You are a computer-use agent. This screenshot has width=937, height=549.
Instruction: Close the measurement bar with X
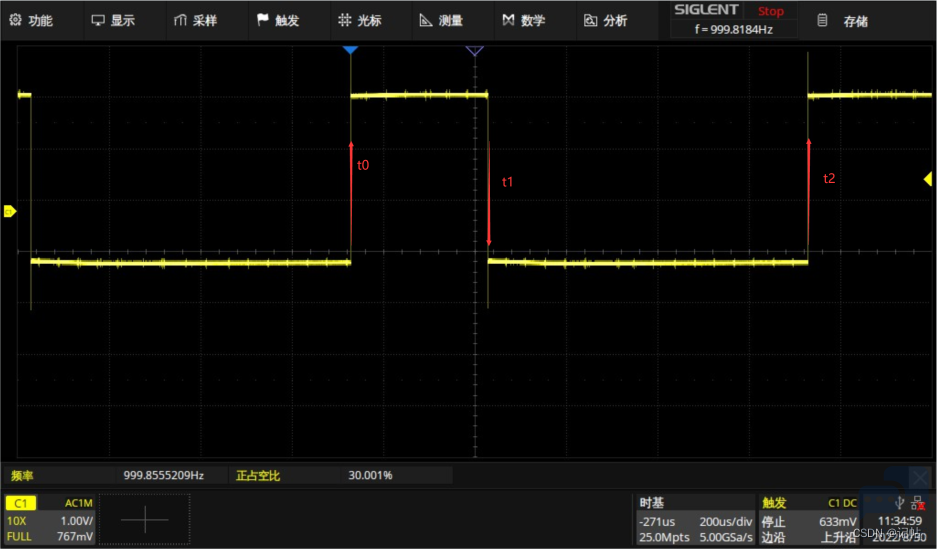point(919,477)
